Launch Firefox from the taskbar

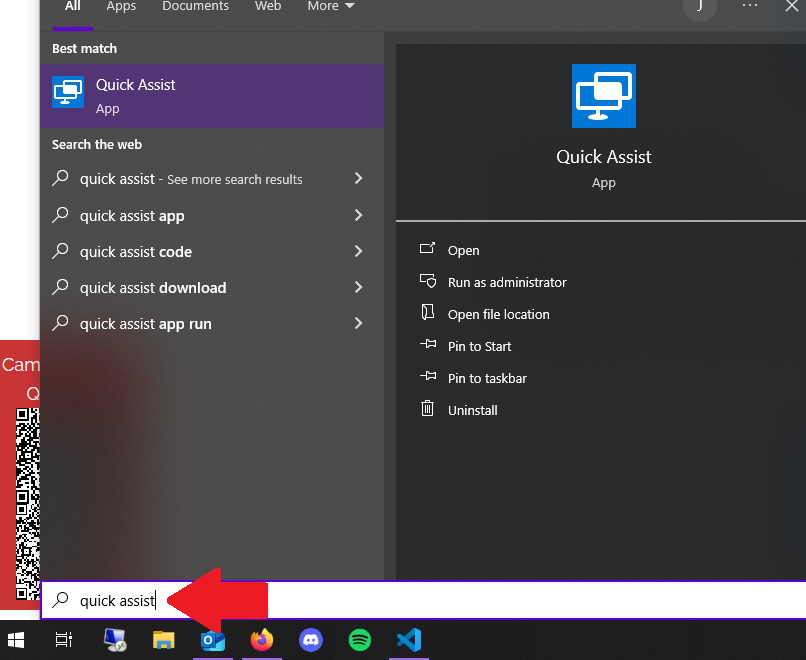tap(261, 640)
